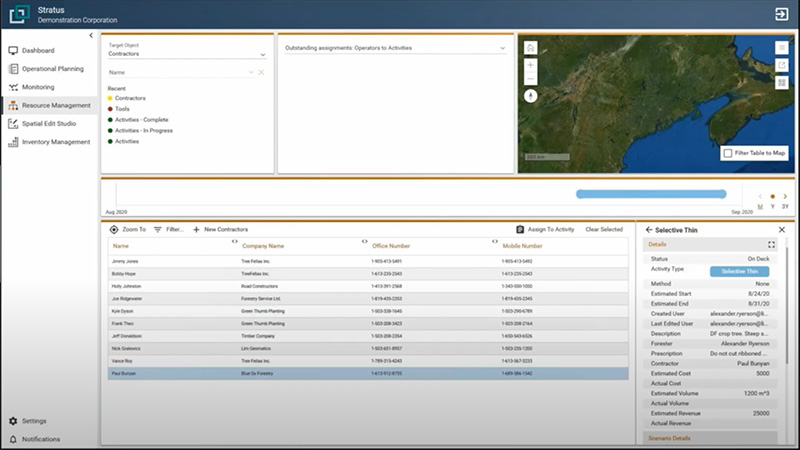Image resolution: width=800 pixels, height=450 pixels.
Task: Sort by Company Name column header
Action: click(263, 246)
